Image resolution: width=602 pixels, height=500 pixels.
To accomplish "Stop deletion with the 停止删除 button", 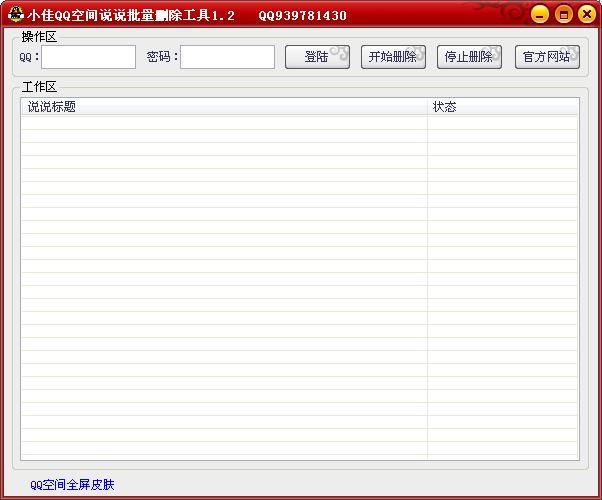I will pyautogui.click(x=469, y=57).
